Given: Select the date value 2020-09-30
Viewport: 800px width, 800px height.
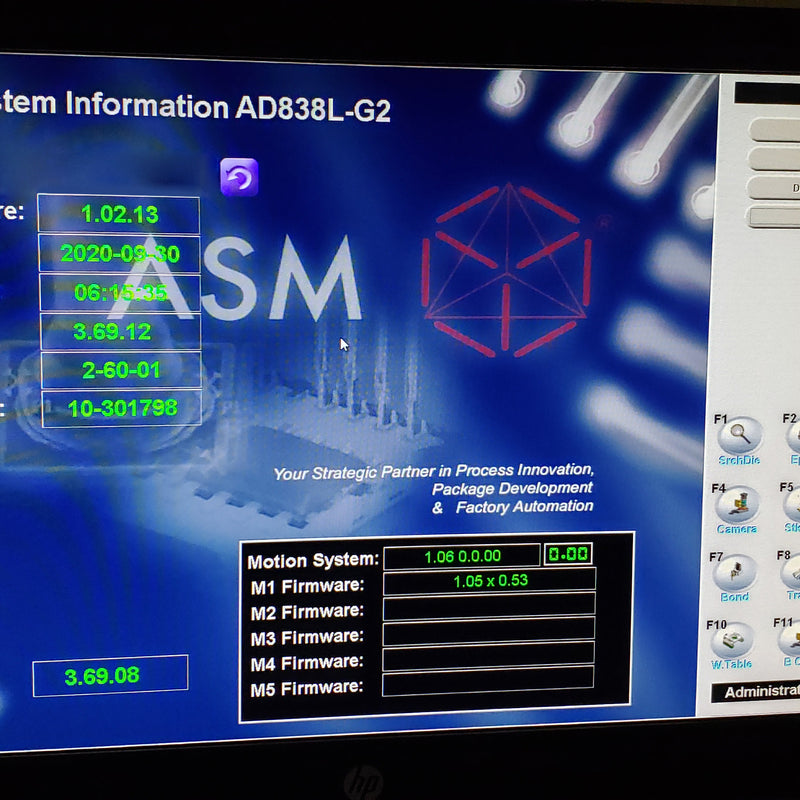Looking at the screenshot, I should (x=119, y=254).
